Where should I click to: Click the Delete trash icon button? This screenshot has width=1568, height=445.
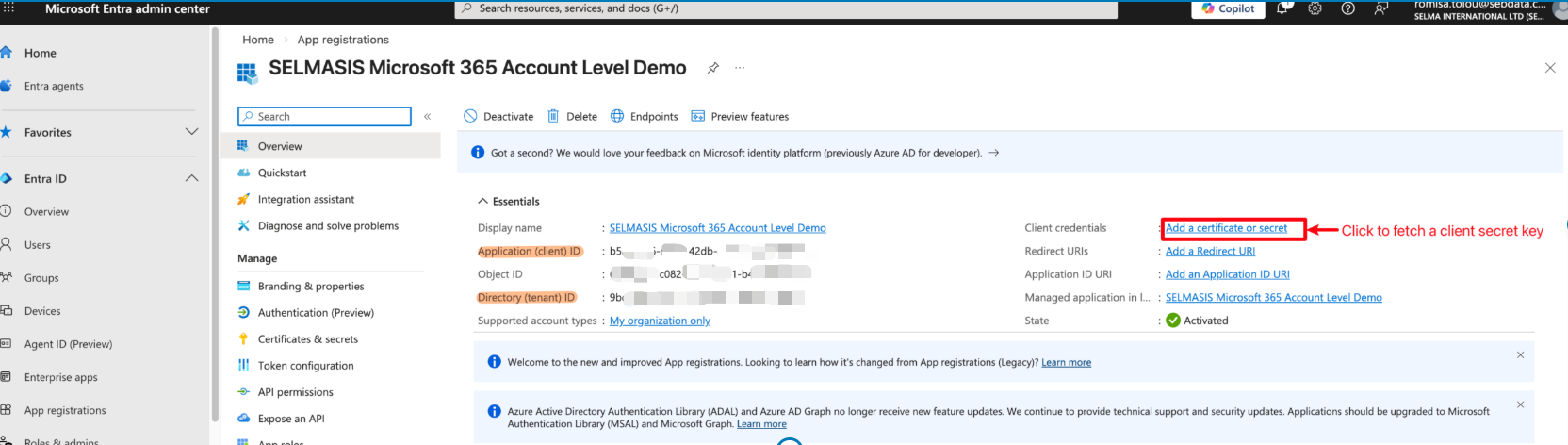(572, 117)
